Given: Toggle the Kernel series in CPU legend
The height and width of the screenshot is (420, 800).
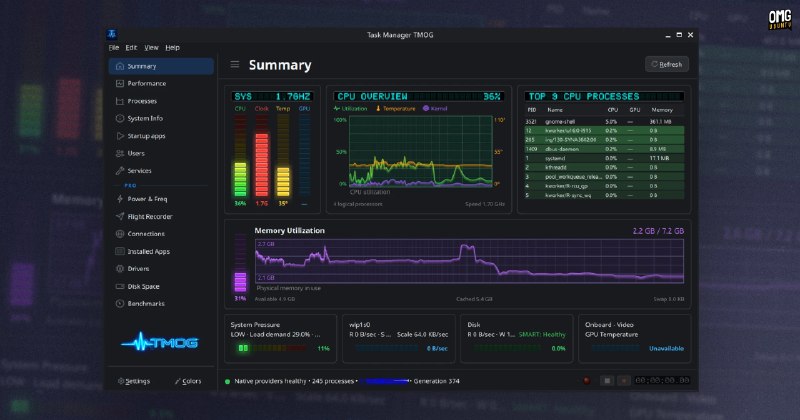Looking at the screenshot, I should 435,109.
